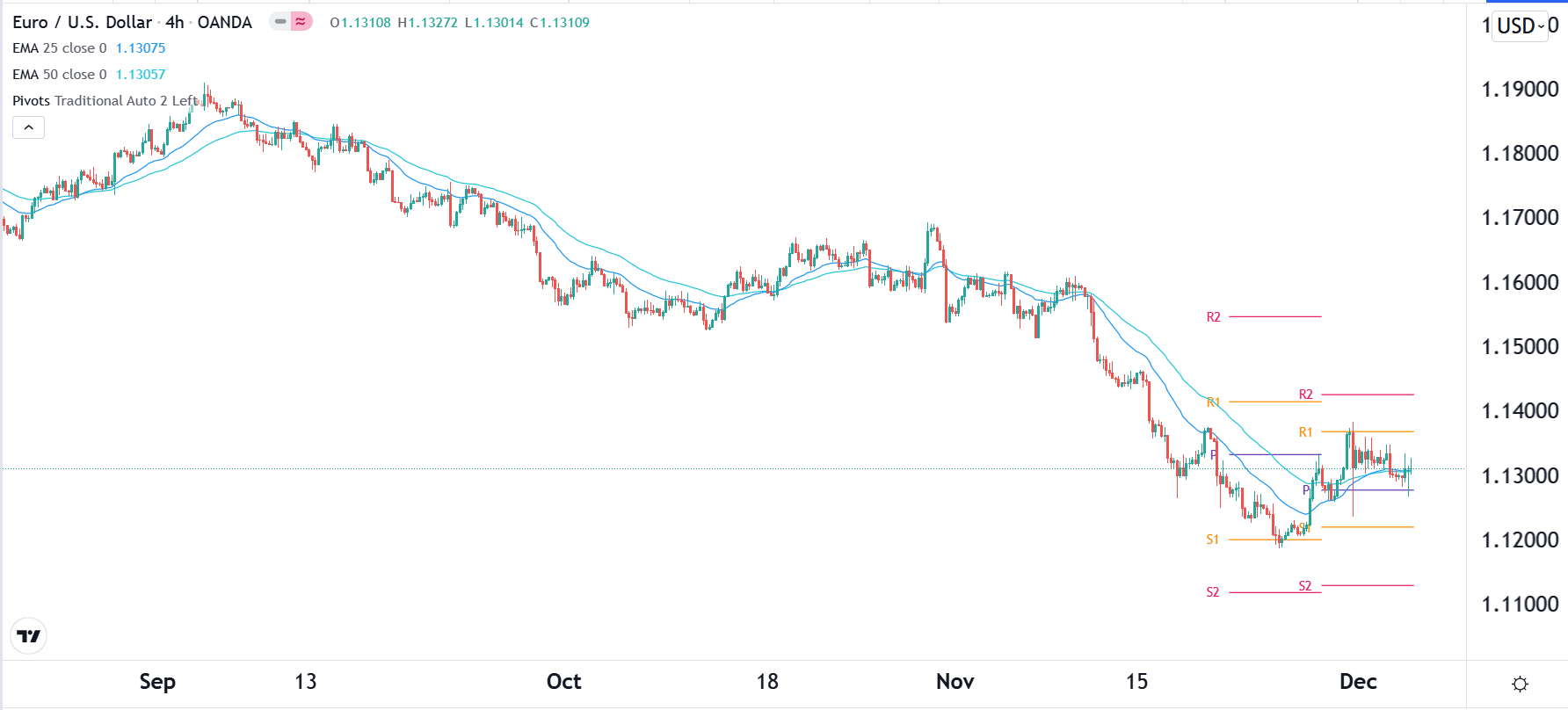Open the USD currency dropdown

click(x=1520, y=25)
